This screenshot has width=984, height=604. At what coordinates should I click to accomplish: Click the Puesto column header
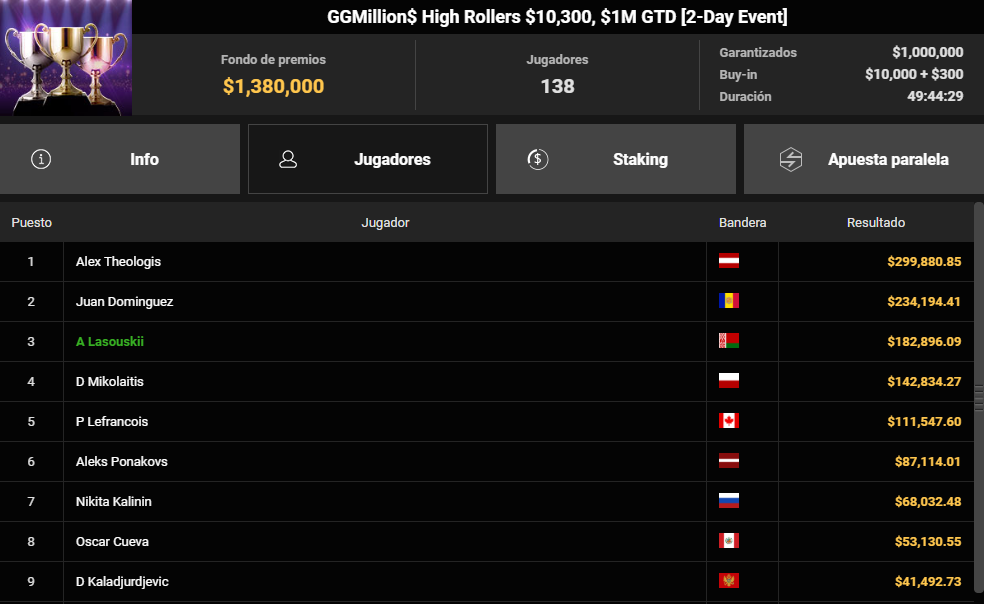pos(31,222)
